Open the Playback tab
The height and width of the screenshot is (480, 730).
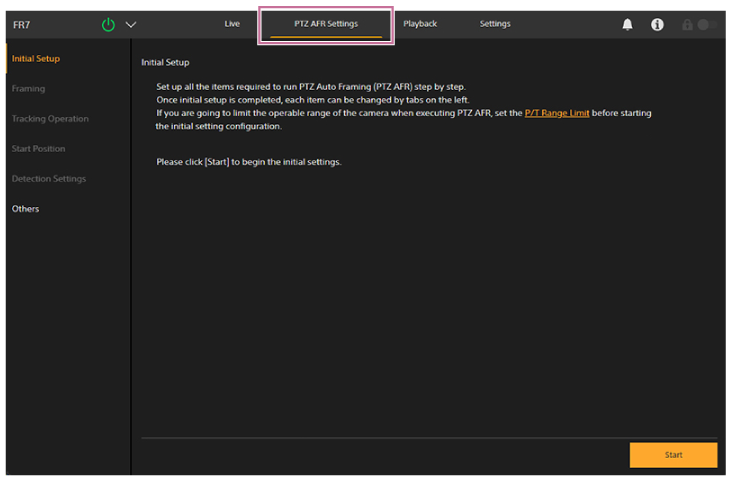420,23
